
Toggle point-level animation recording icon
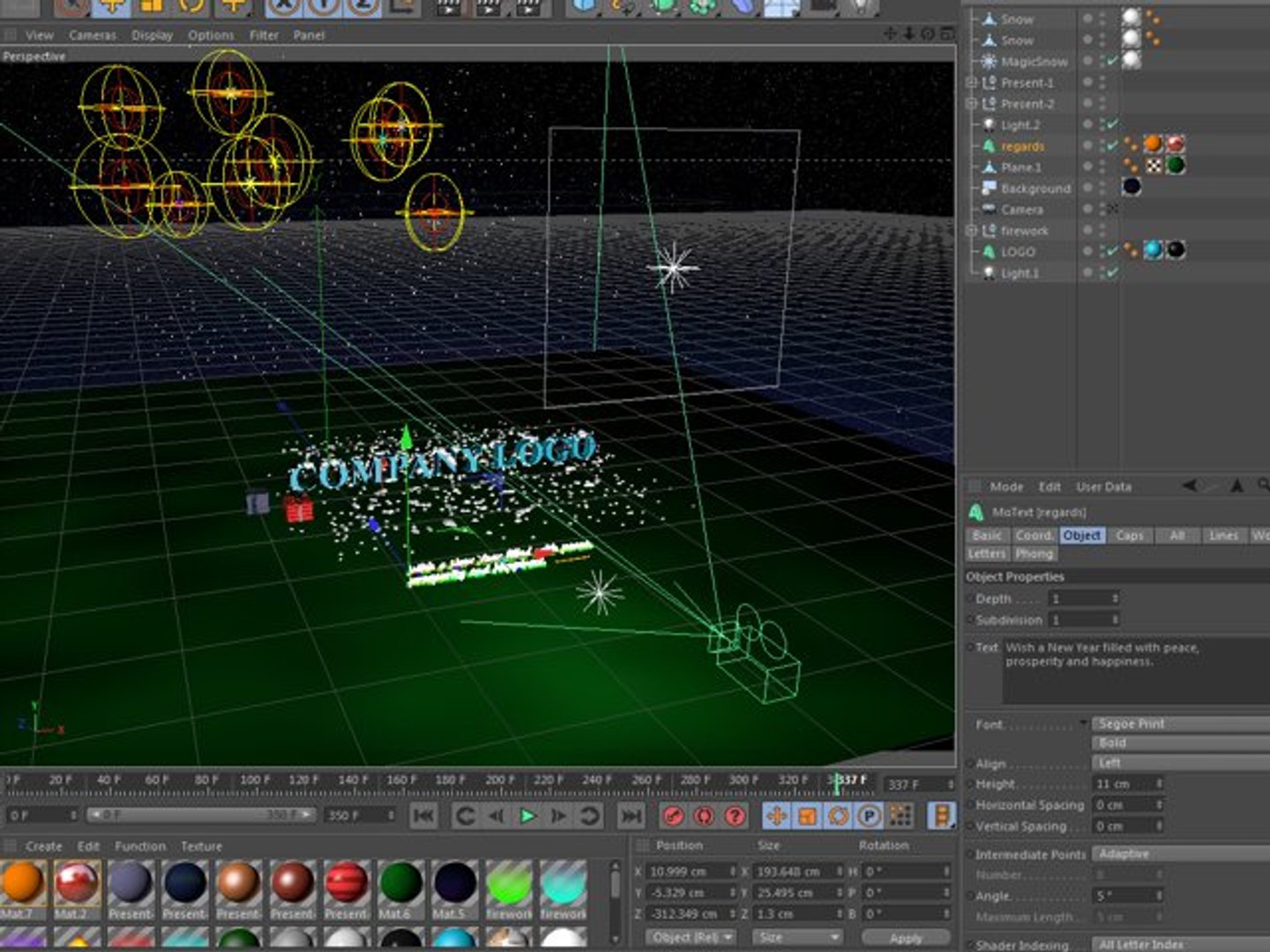click(x=900, y=816)
